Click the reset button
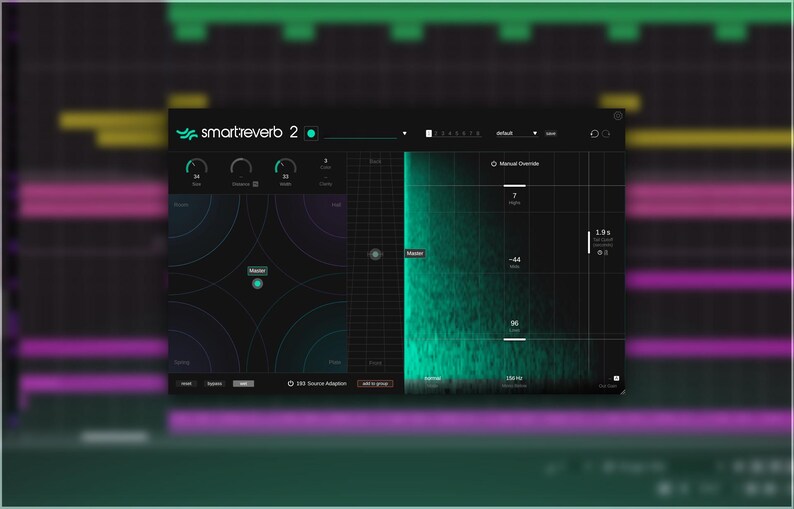Screen dimensions: 794x509 click(186, 383)
